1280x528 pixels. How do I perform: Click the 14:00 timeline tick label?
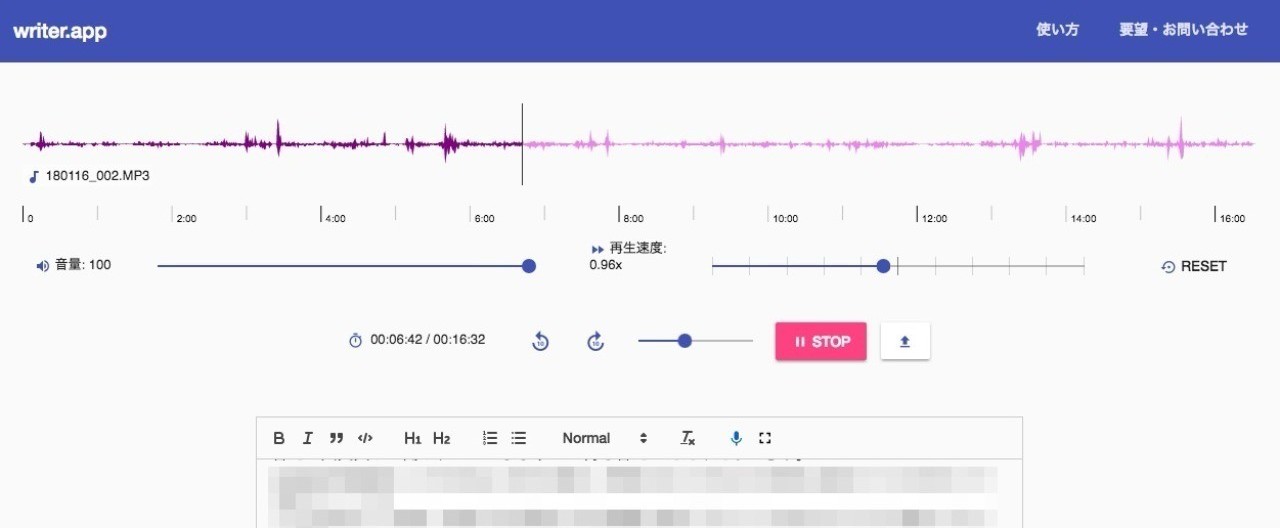coord(1083,218)
